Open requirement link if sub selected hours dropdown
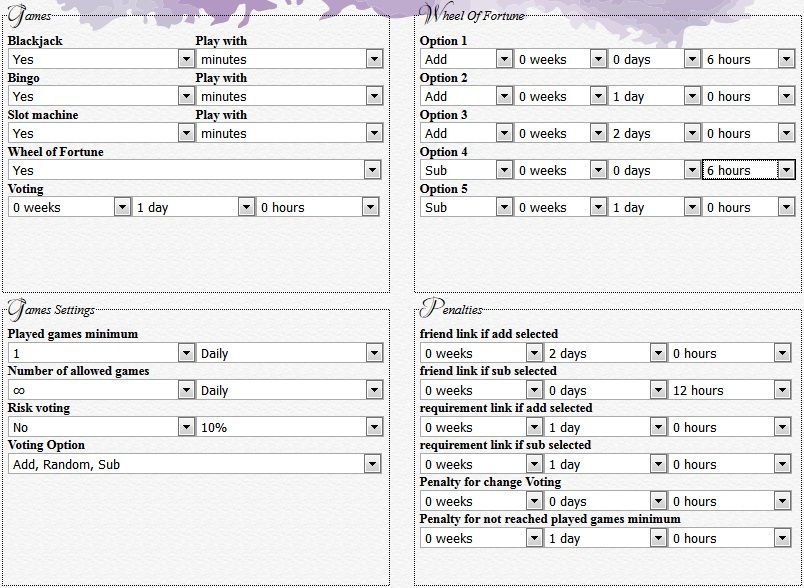 click(x=730, y=464)
